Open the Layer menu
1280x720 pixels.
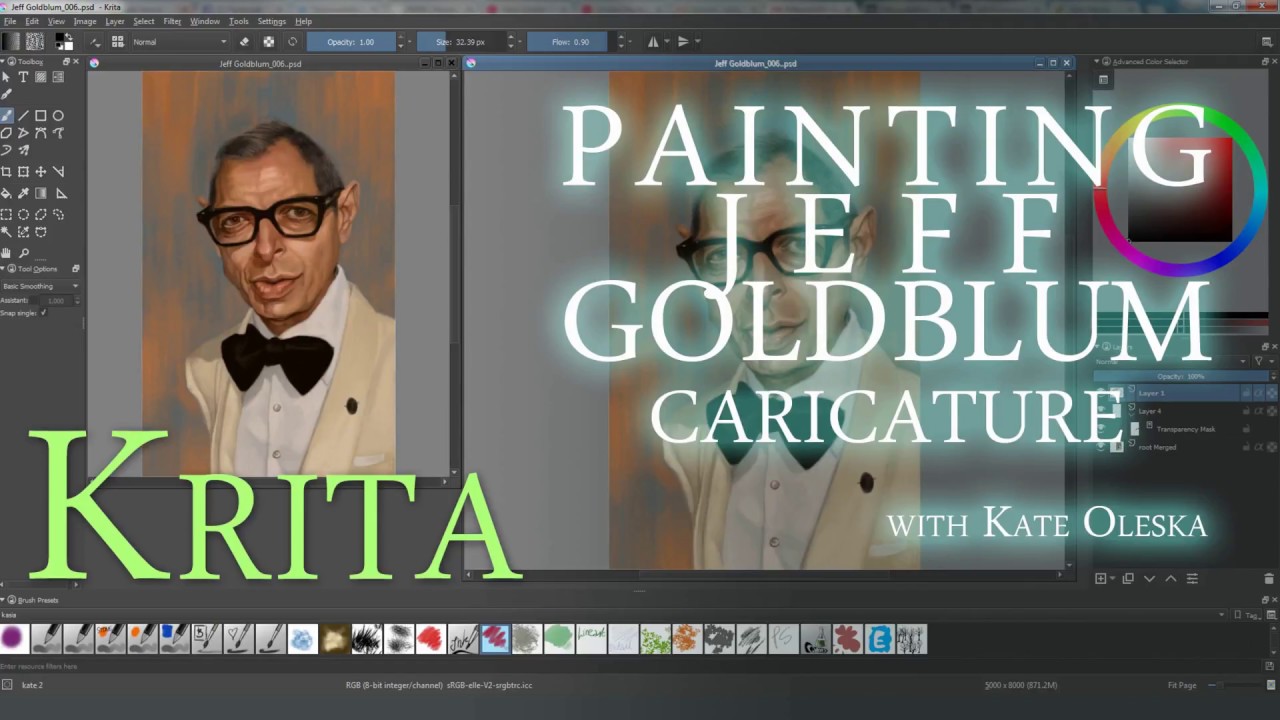point(113,20)
